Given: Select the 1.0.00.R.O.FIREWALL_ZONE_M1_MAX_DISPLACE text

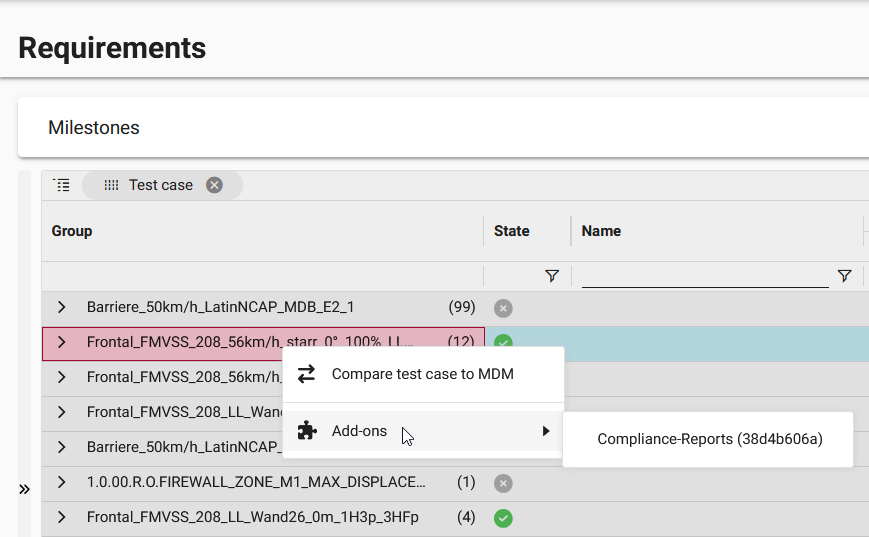Looking at the screenshot, I should 256,482.
